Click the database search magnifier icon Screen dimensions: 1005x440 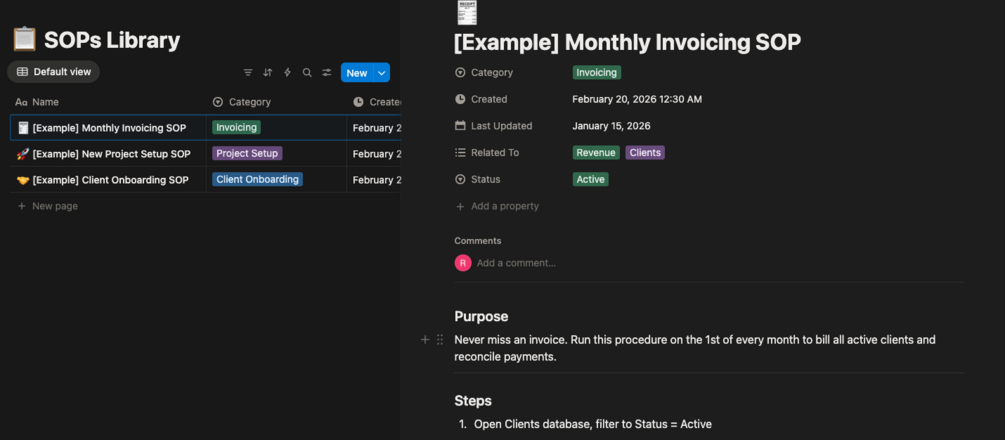(x=307, y=73)
